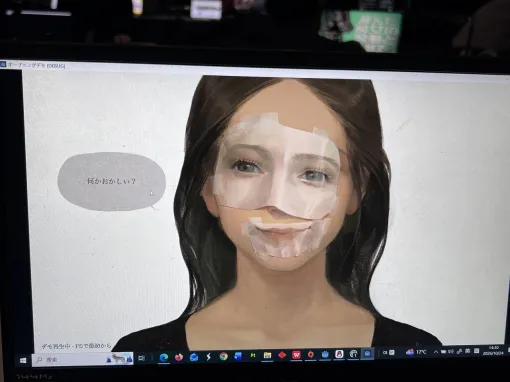Switch to the highlighted active demo app icon
This screenshot has height=382, width=510.
coord(367,353)
